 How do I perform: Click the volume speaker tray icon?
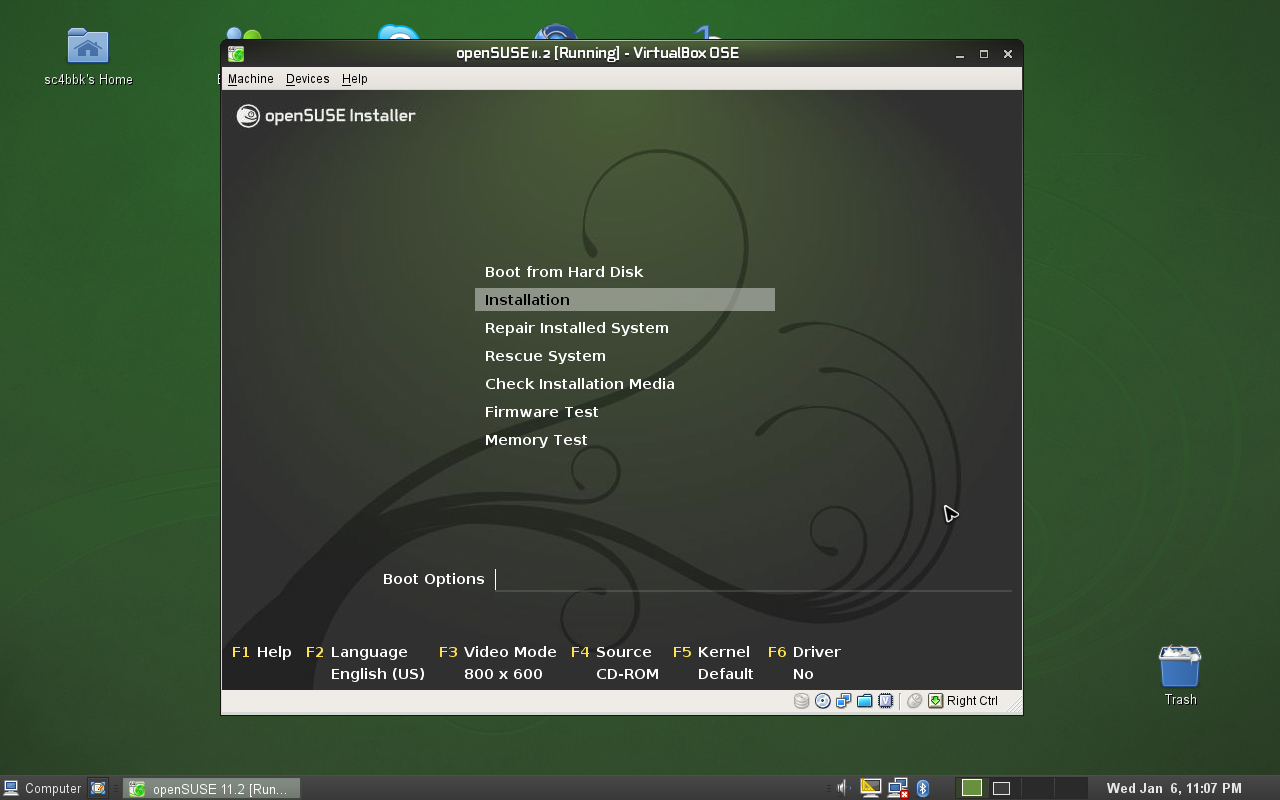pos(844,788)
